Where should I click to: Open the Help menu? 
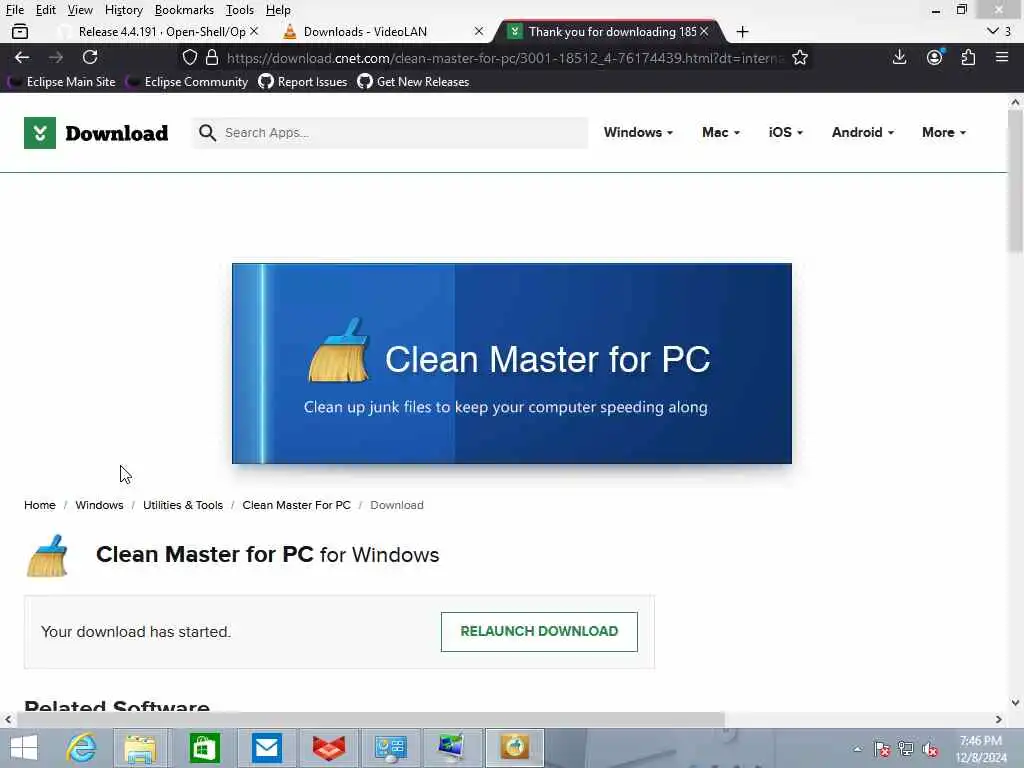coord(278,10)
